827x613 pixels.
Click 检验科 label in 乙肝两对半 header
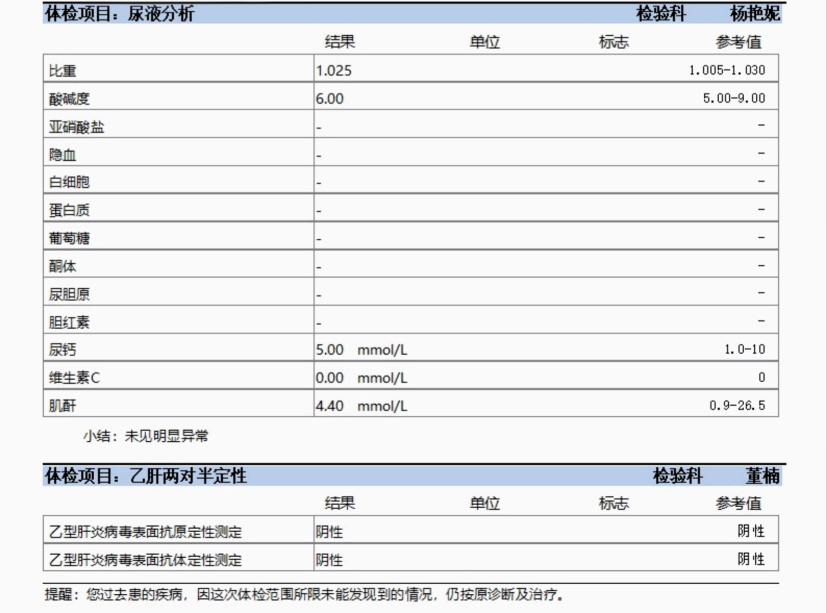678,476
